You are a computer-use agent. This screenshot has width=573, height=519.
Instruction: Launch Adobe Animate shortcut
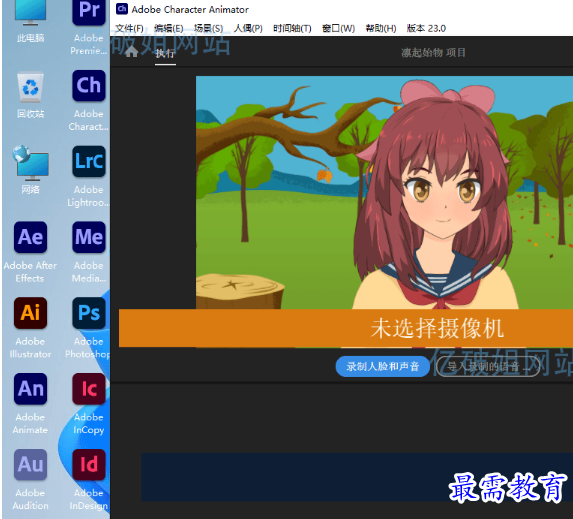(x=30, y=404)
